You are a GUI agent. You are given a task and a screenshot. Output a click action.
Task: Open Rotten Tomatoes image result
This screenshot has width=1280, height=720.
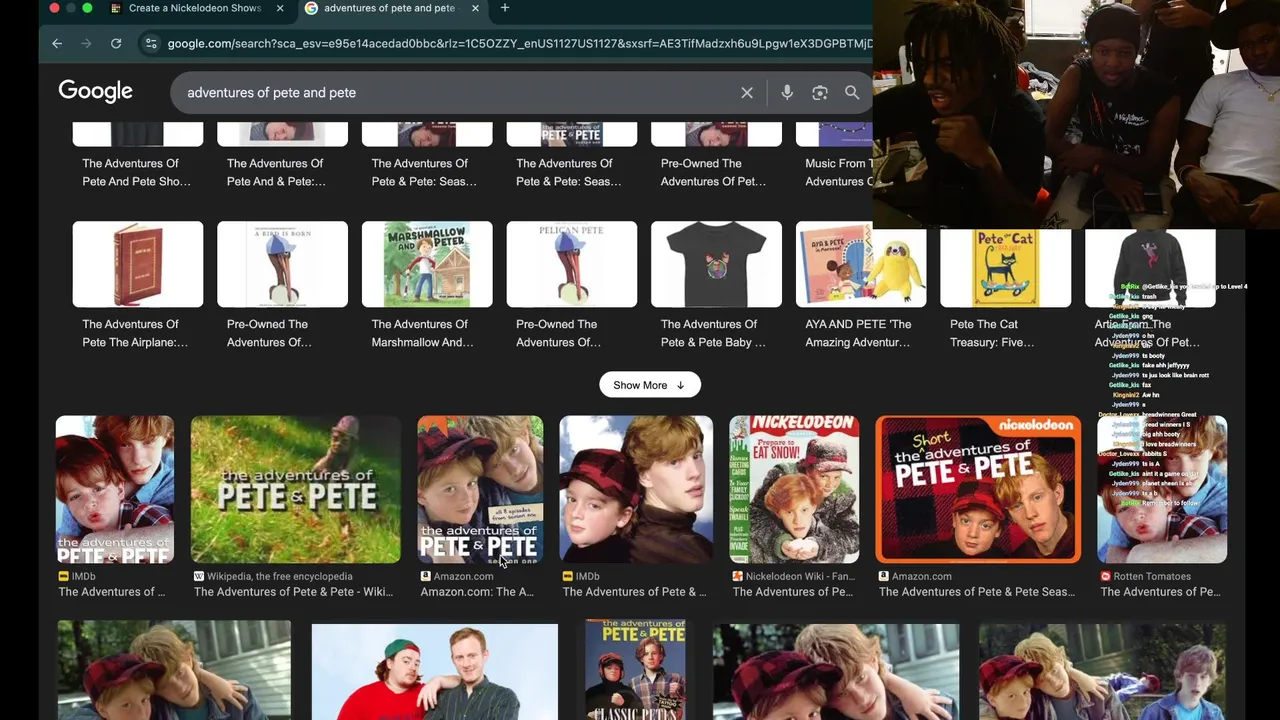[1162, 489]
